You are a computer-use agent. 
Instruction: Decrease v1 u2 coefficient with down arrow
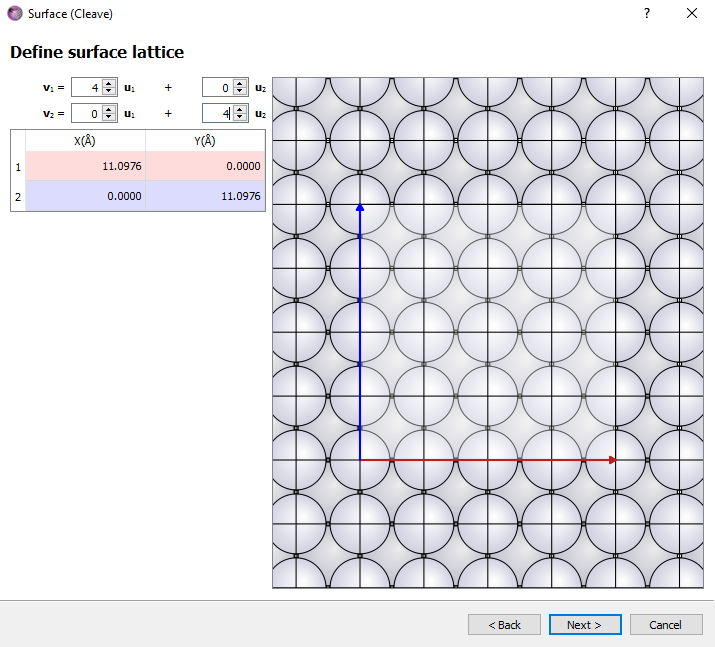click(x=240, y=91)
